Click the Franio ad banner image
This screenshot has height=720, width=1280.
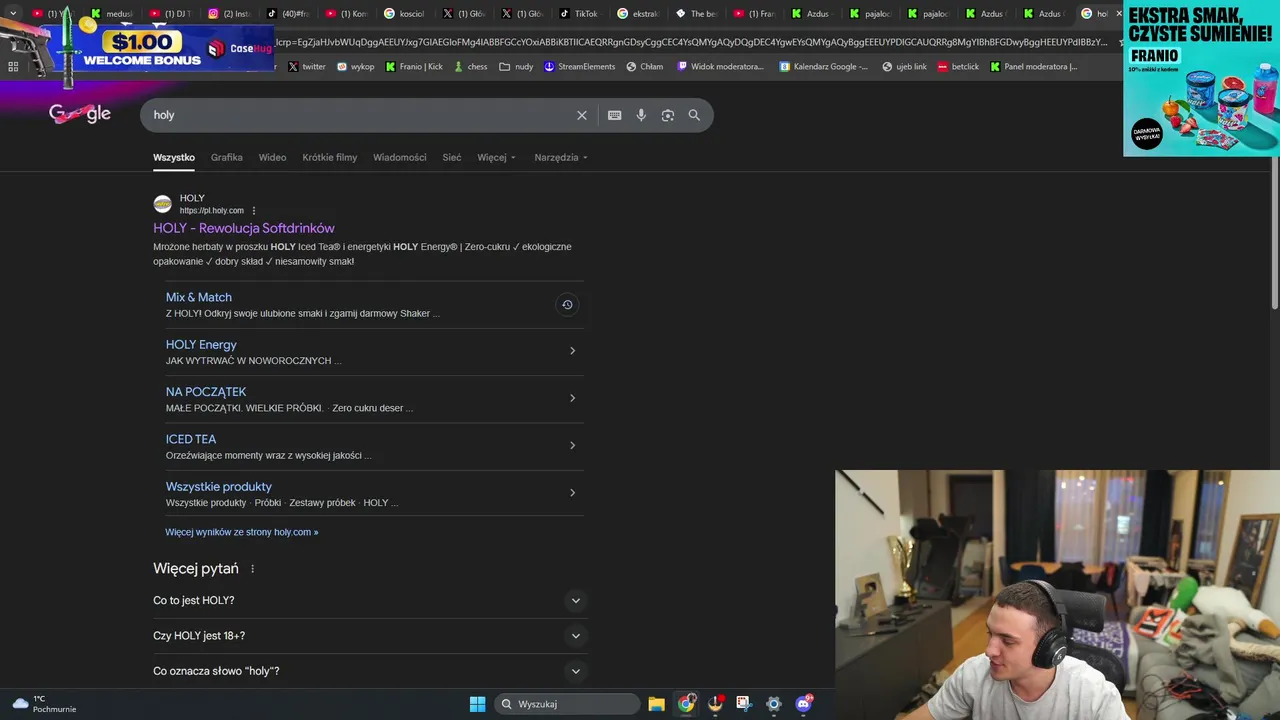(1201, 79)
